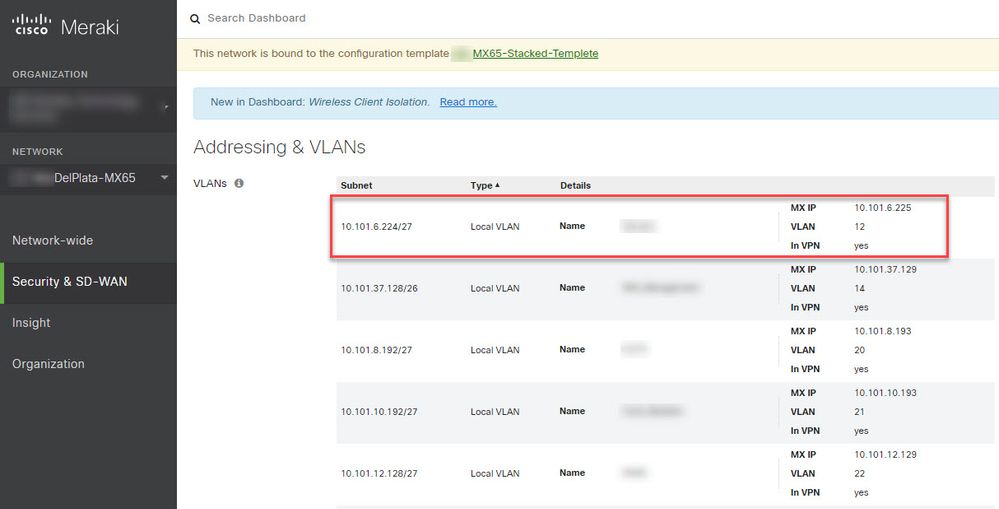Select the 10.101.12.128/27 VLAN row
The width and height of the screenshot is (999, 509).
pos(379,473)
